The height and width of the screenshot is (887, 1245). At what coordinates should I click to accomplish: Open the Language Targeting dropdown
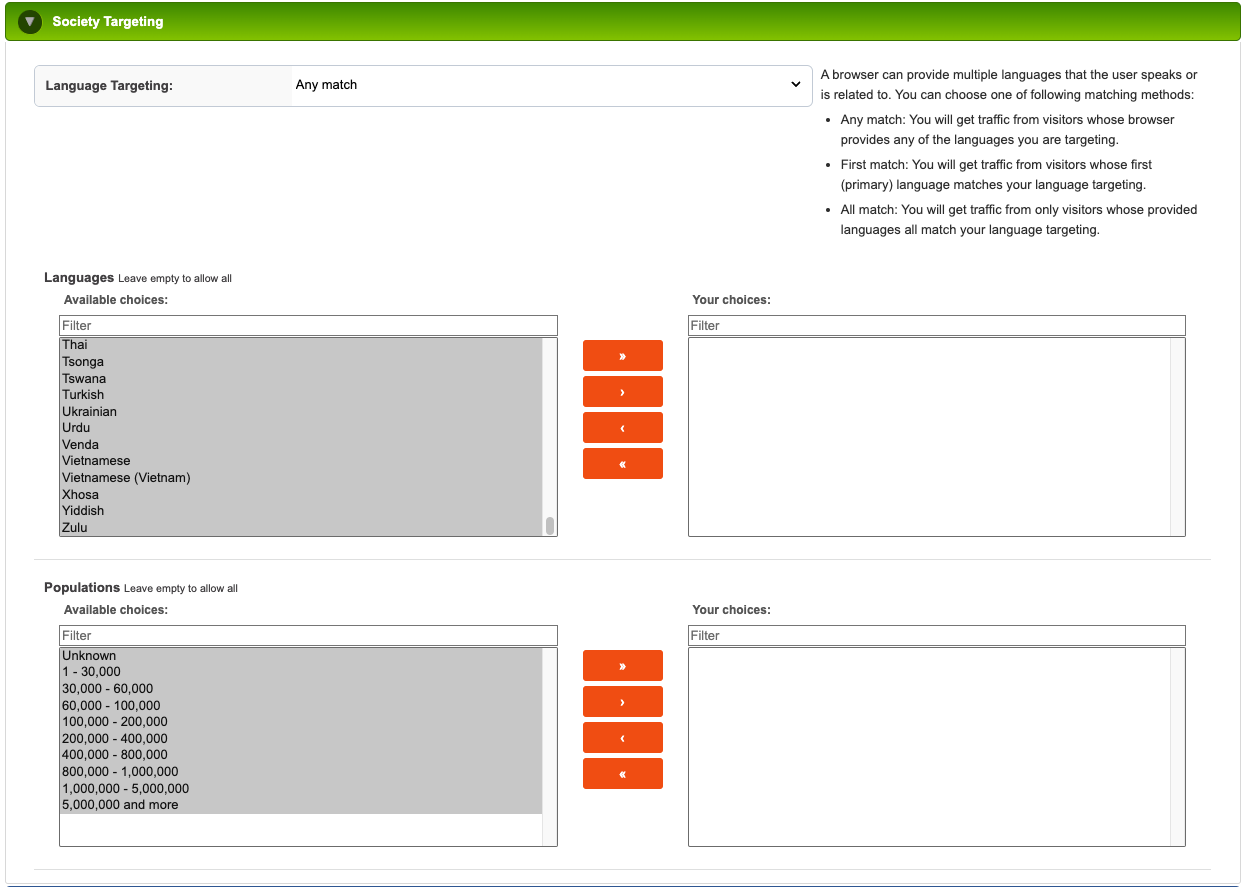(550, 85)
